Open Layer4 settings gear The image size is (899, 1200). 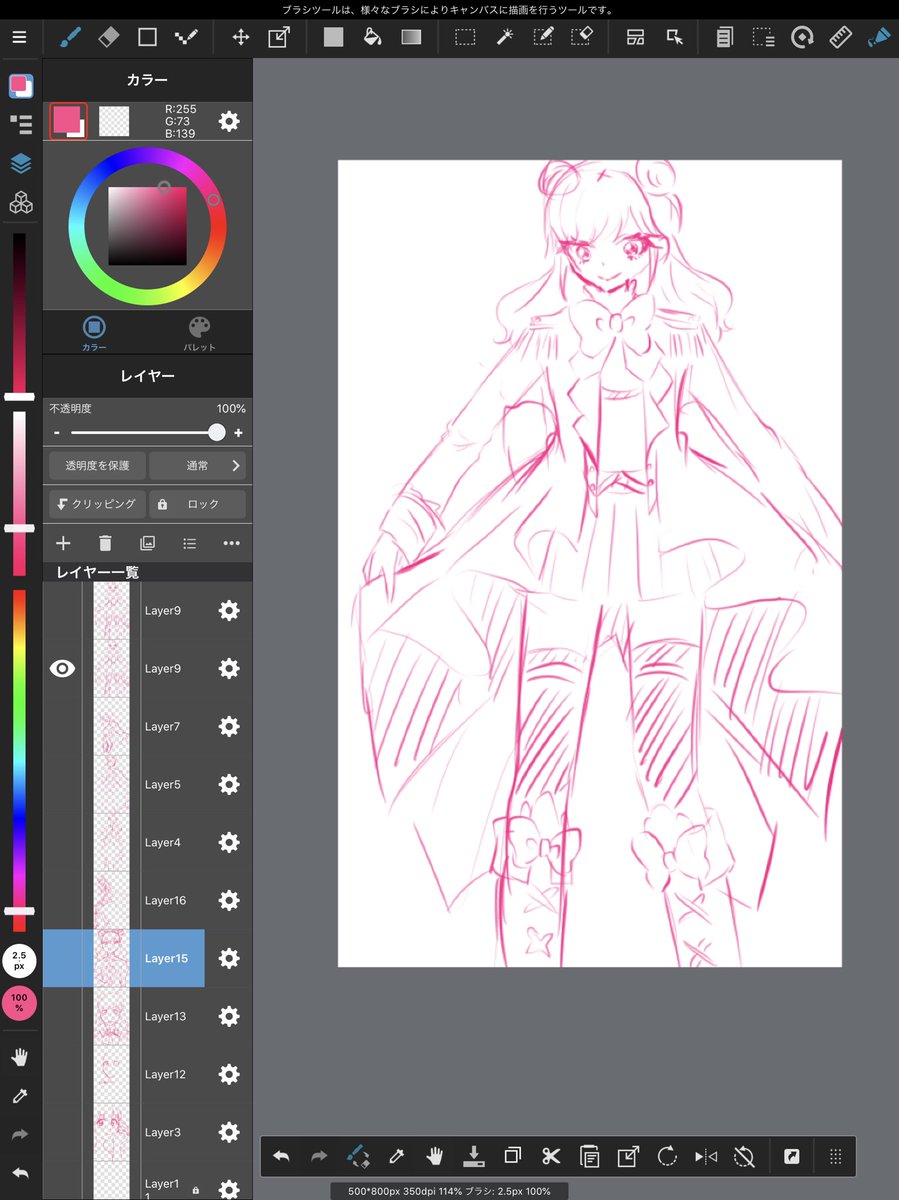(x=229, y=843)
